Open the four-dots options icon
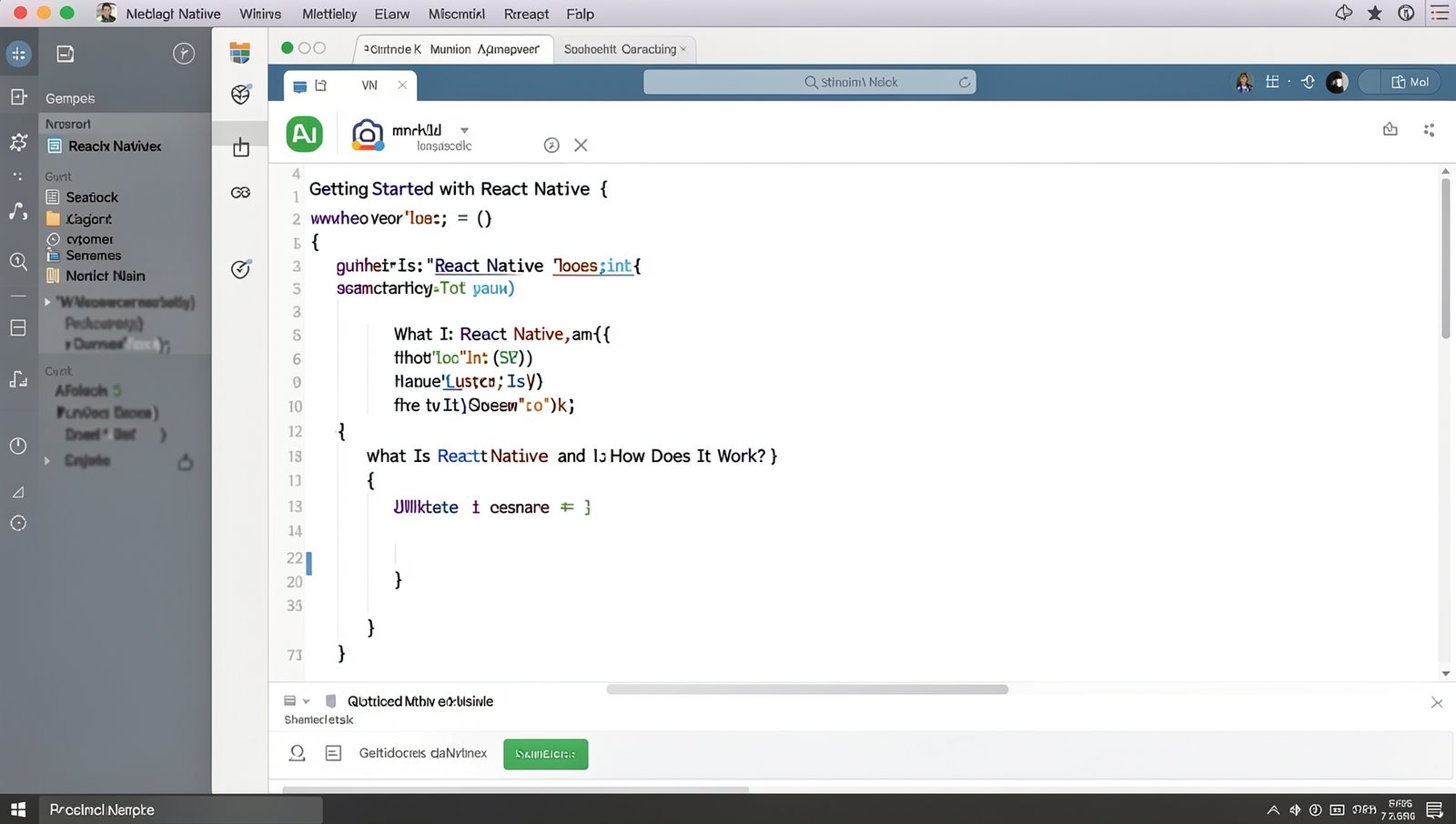The image size is (1456, 824). tap(1429, 130)
